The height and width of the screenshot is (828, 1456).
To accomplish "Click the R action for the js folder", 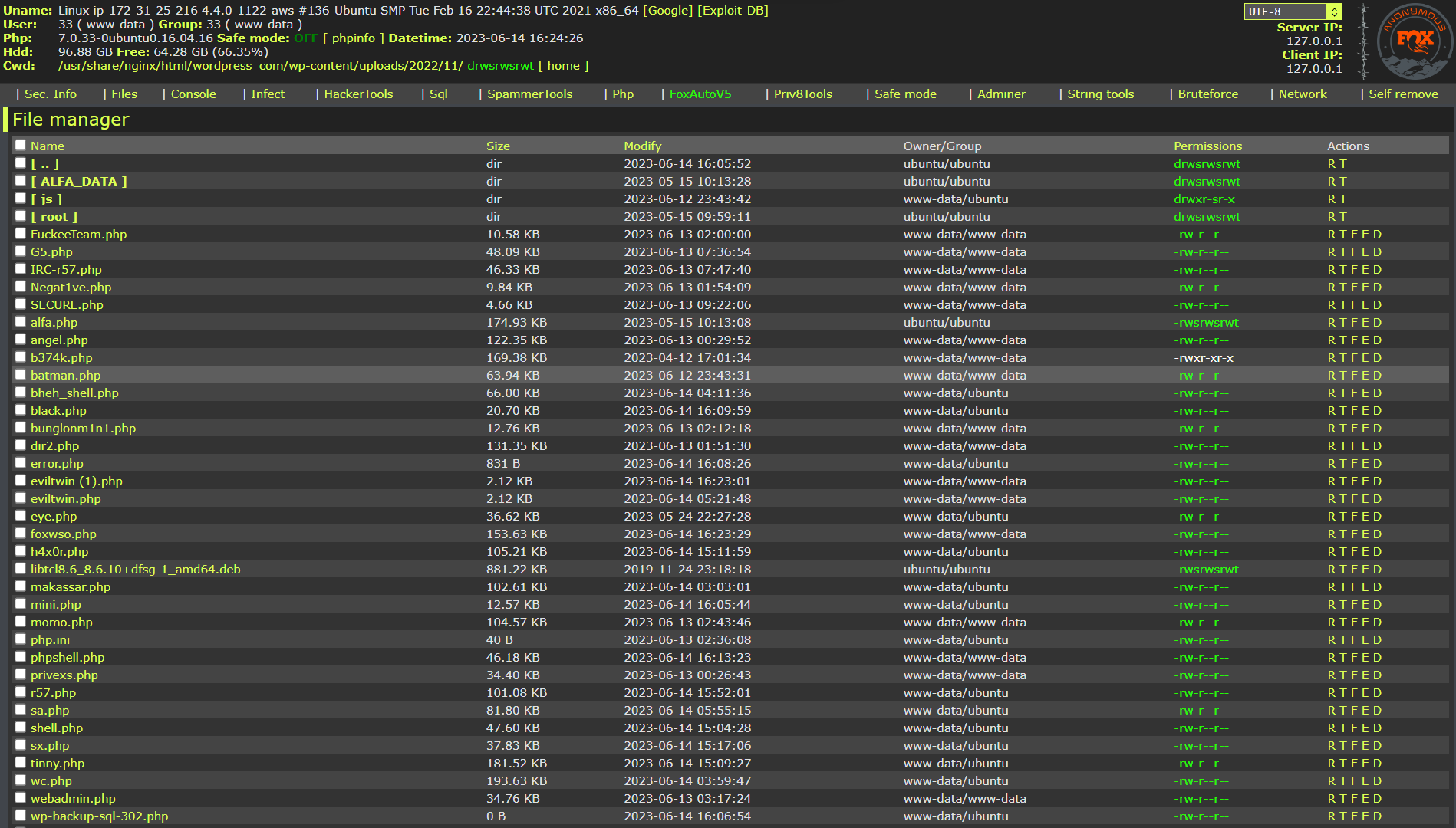I will 1332,199.
